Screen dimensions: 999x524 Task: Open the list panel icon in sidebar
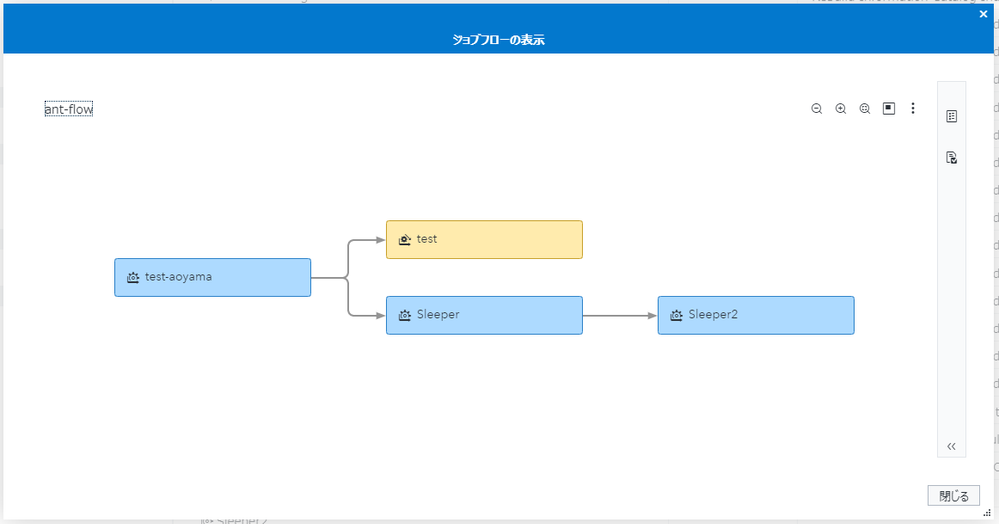(x=952, y=117)
